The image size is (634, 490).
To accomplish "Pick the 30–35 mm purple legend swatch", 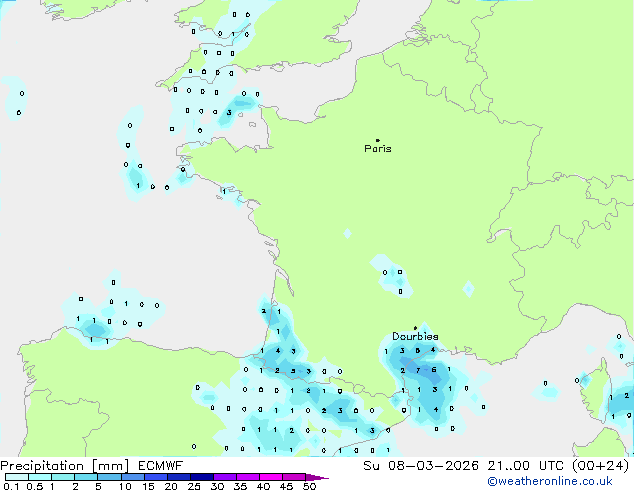I will [225, 477].
